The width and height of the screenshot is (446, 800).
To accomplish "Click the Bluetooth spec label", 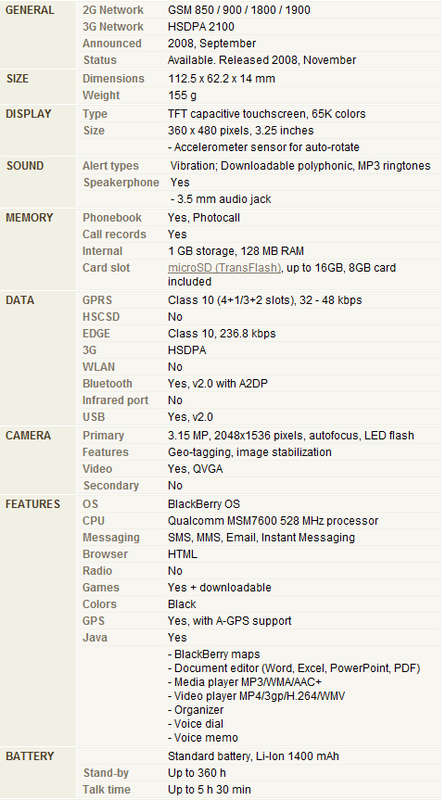I will click(x=107, y=384).
